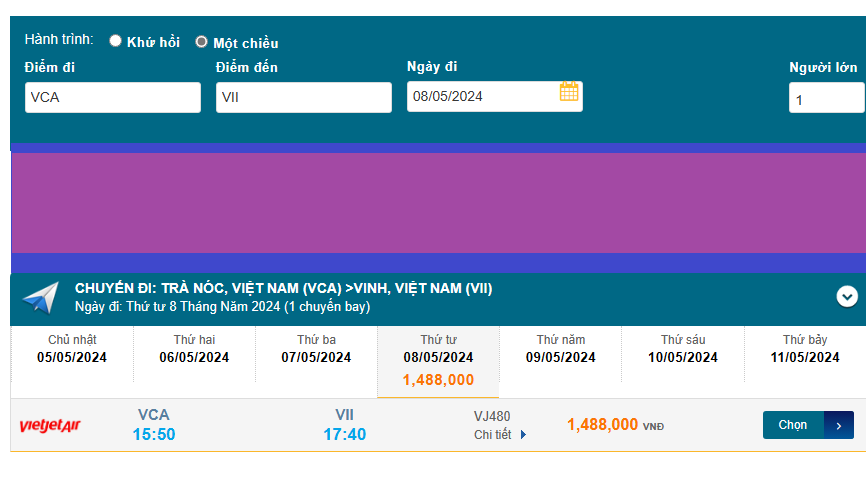Select the Khứ hồi round-trip option
Image resolution: width=866 pixels, height=484 pixels.
(116, 41)
